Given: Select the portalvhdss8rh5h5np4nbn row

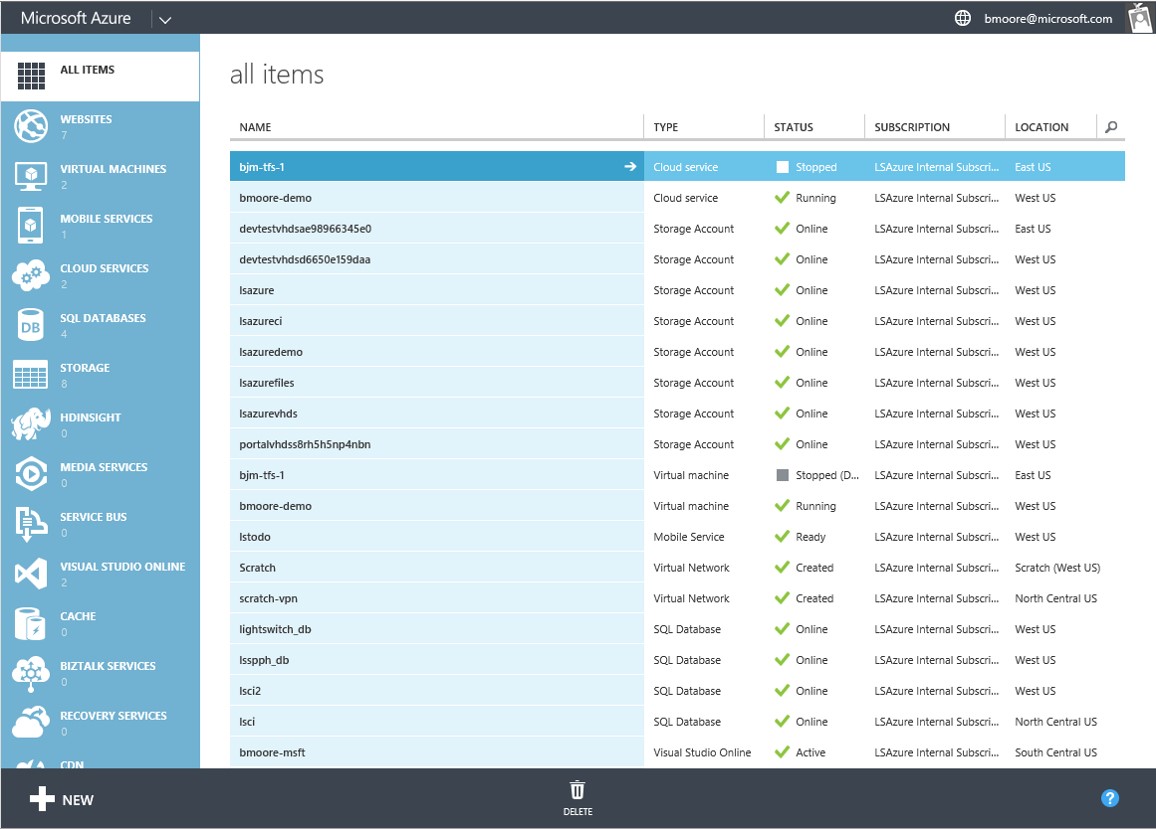Looking at the screenshot, I should 677,444.
